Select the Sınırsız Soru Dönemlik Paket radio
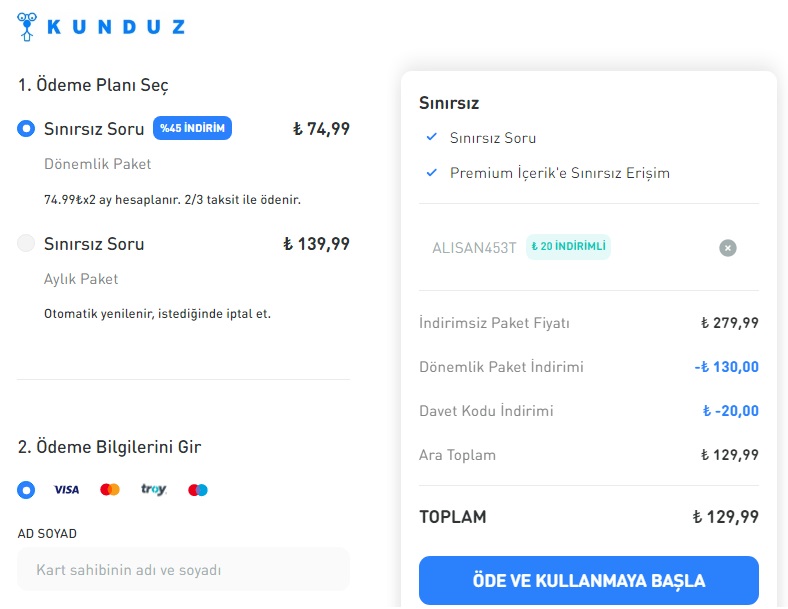Screen dimensions: 788x609 [26, 129]
